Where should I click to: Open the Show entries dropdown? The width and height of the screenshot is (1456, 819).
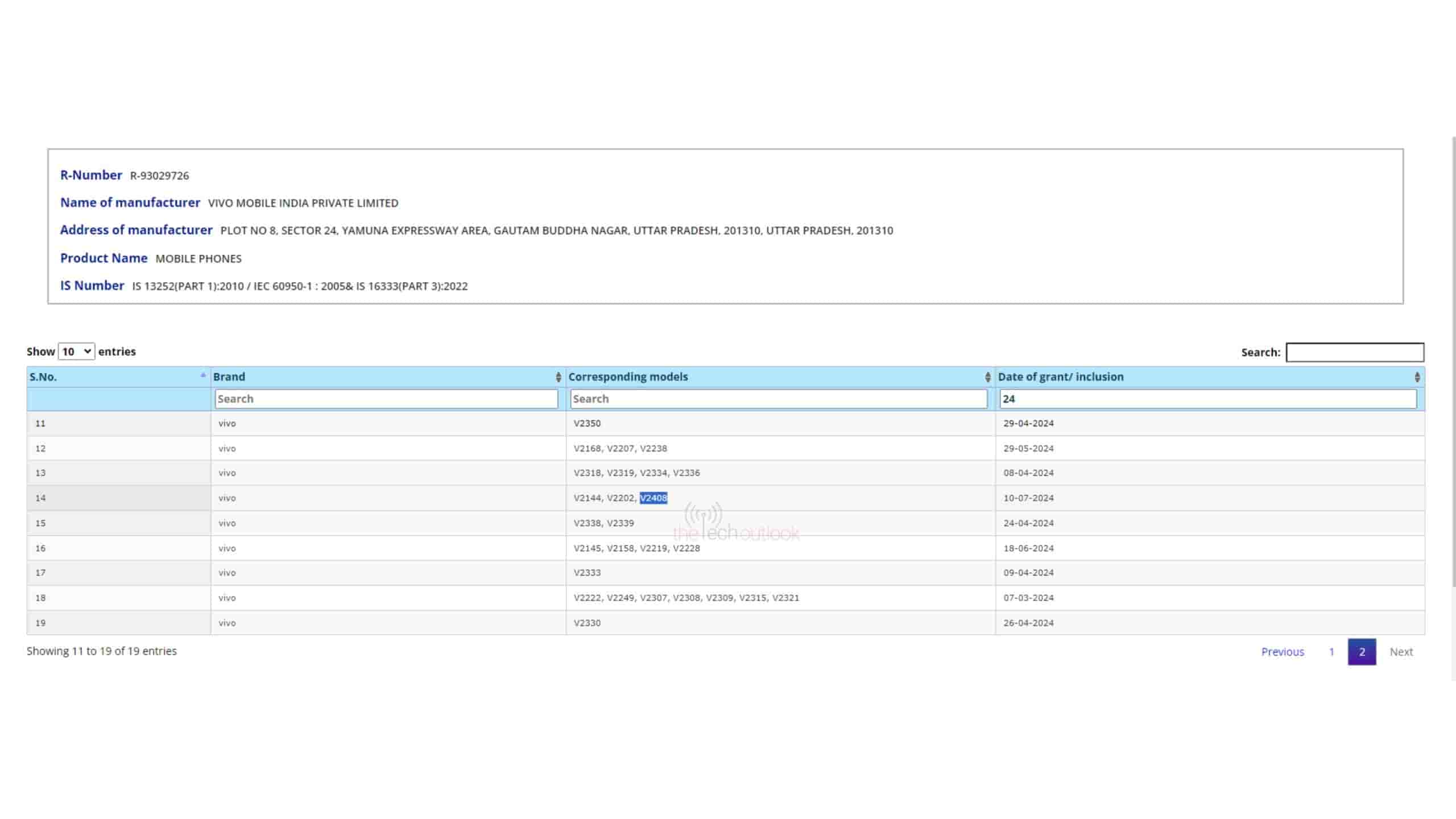pos(76,351)
